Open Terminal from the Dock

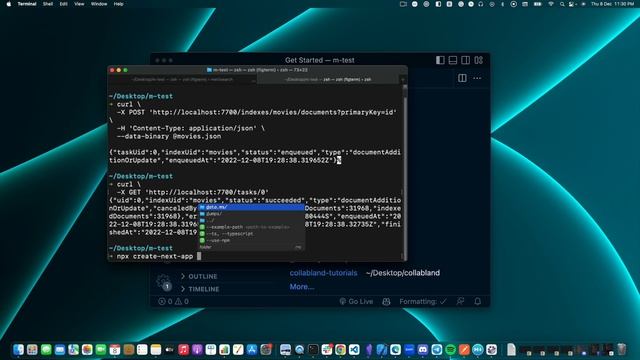point(313,349)
